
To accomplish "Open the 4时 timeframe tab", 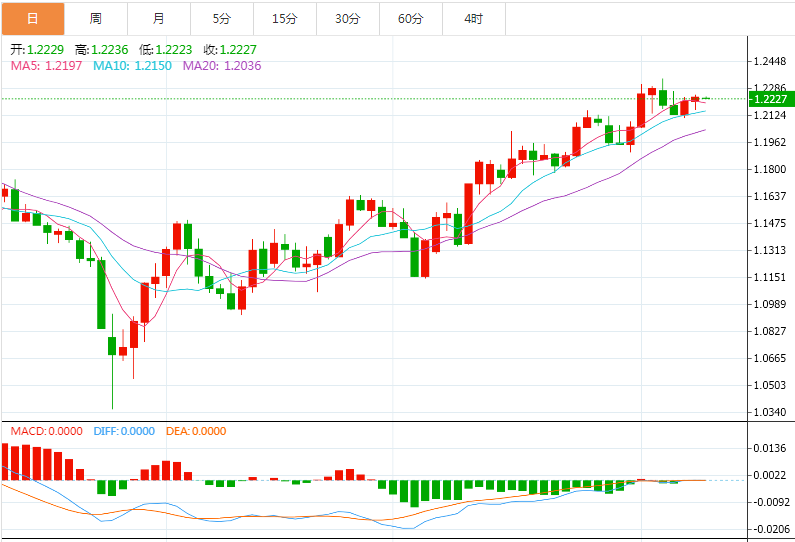I will point(474,19).
